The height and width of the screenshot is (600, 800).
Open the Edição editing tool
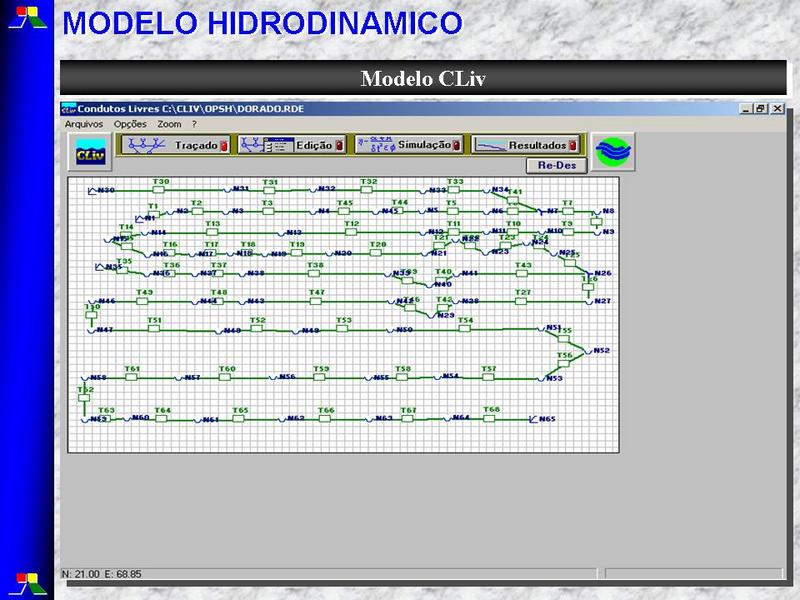(291, 145)
